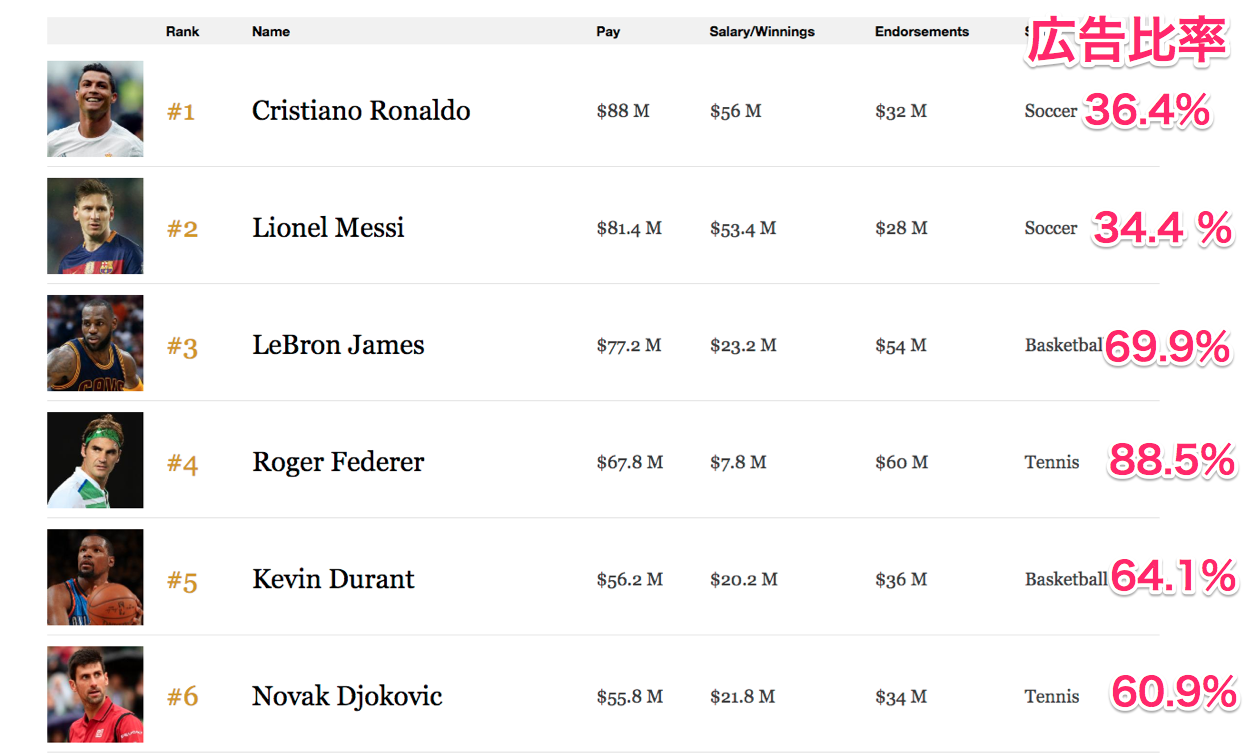Image resolution: width=1251 pixels, height=756 pixels.
Task: Open Kevin Durant's photo thumbnail
Action: (95, 577)
